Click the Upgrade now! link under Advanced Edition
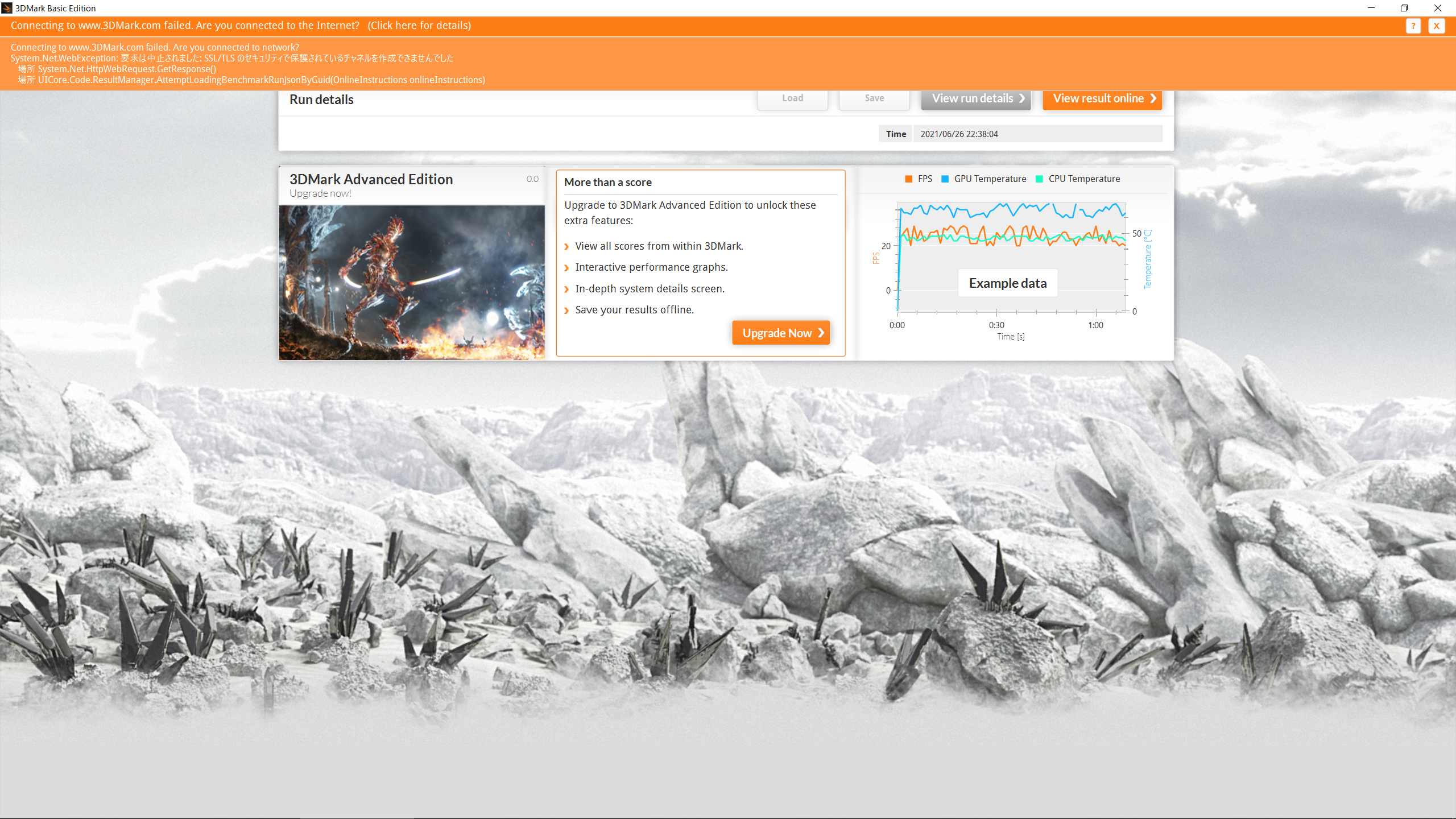The width and height of the screenshot is (1456, 819). pos(320,193)
